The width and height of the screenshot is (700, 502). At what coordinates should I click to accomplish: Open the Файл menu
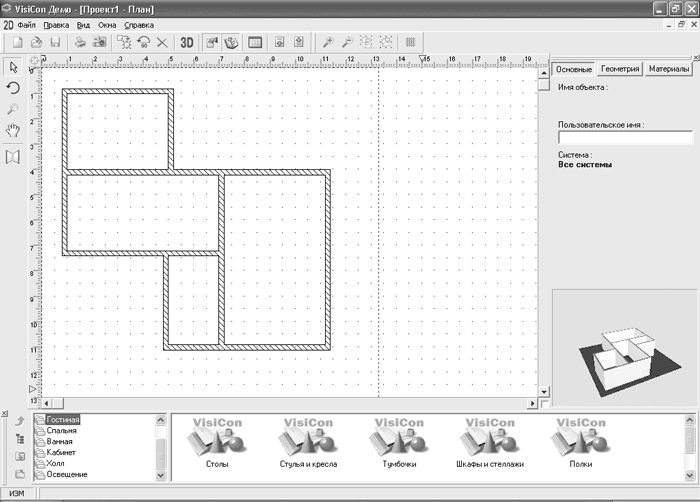point(27,24)
